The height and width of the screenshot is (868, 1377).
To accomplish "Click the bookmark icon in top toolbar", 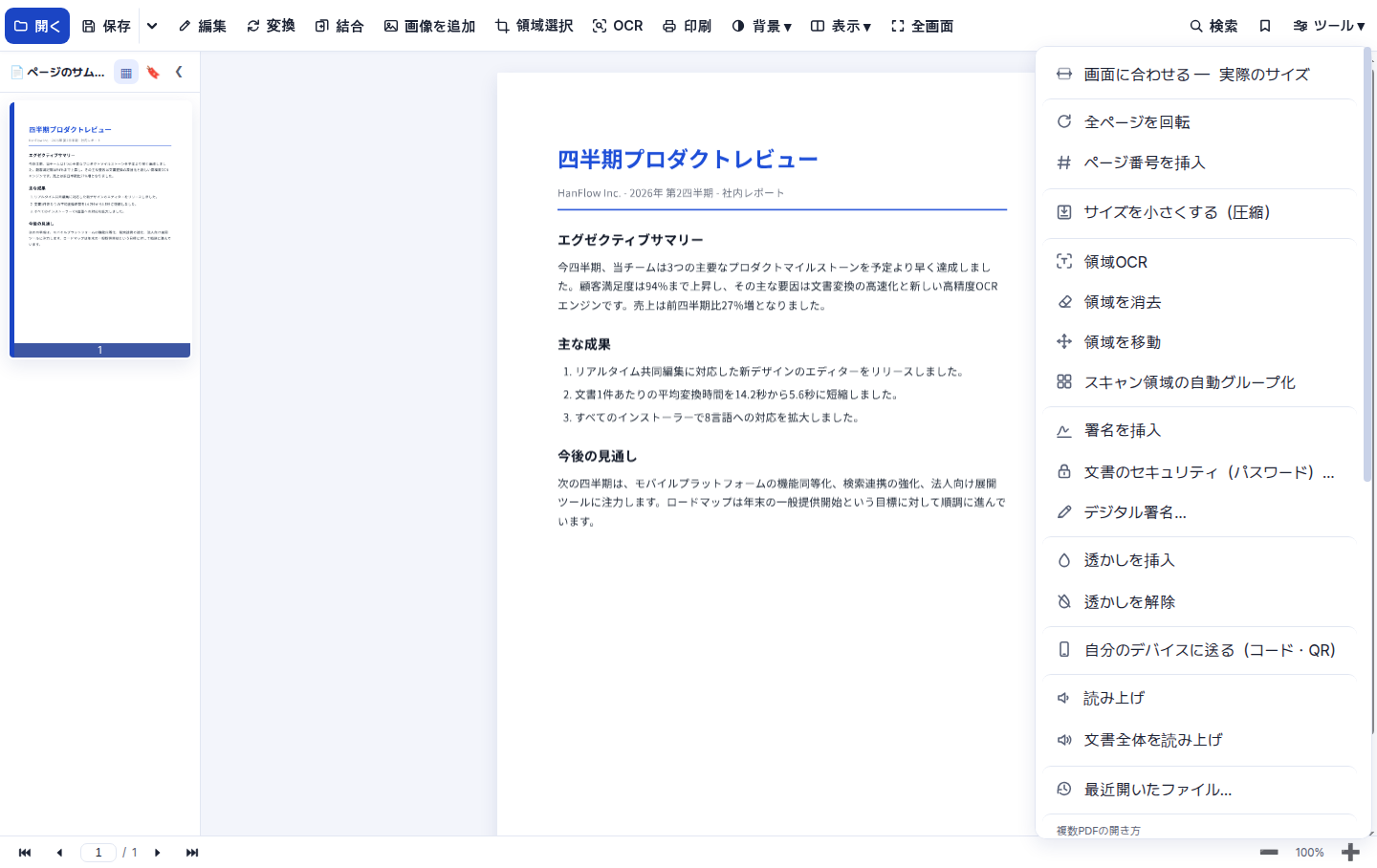I will tap(1265, 26).
